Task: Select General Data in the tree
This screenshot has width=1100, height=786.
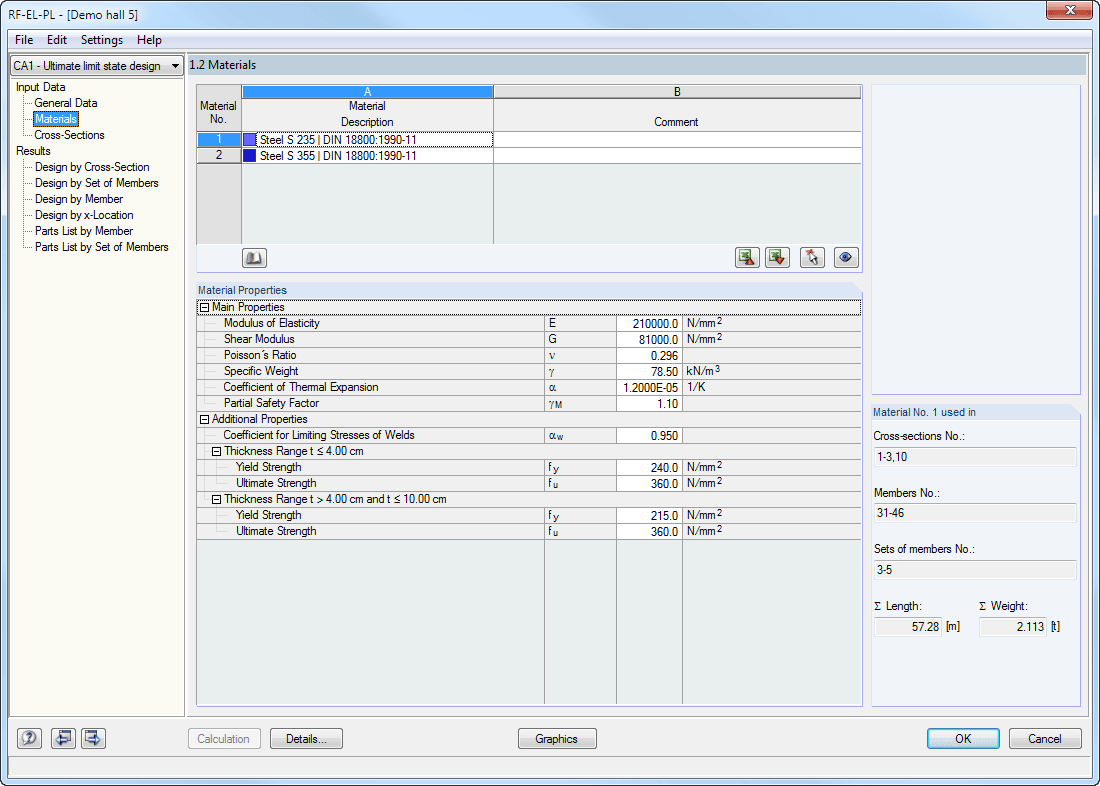Action: (x=66, y=103)
